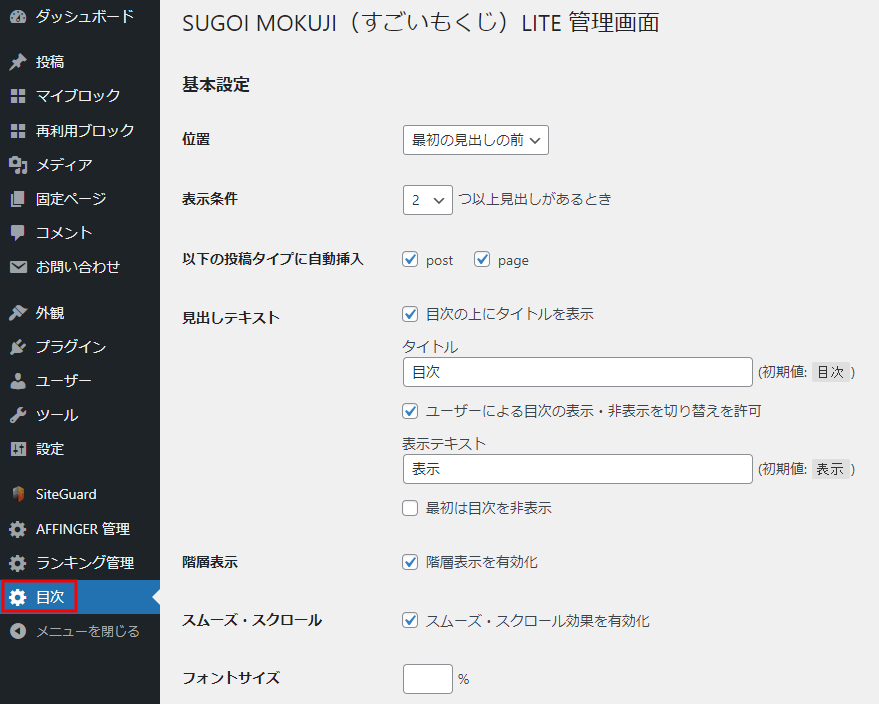Click the SiteGuard shield icon
Image resolution: width=879 pixels, height=704 pixels.
pyautogui.click(x=18, y=494)
